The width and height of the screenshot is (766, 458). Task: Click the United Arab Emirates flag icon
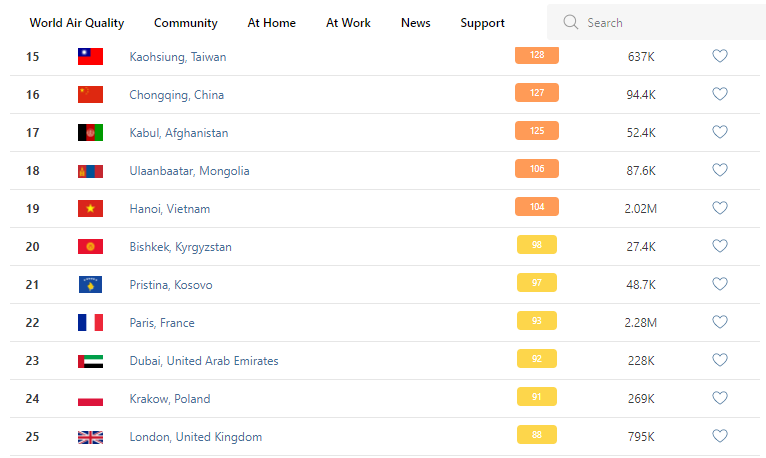(90, 361)
